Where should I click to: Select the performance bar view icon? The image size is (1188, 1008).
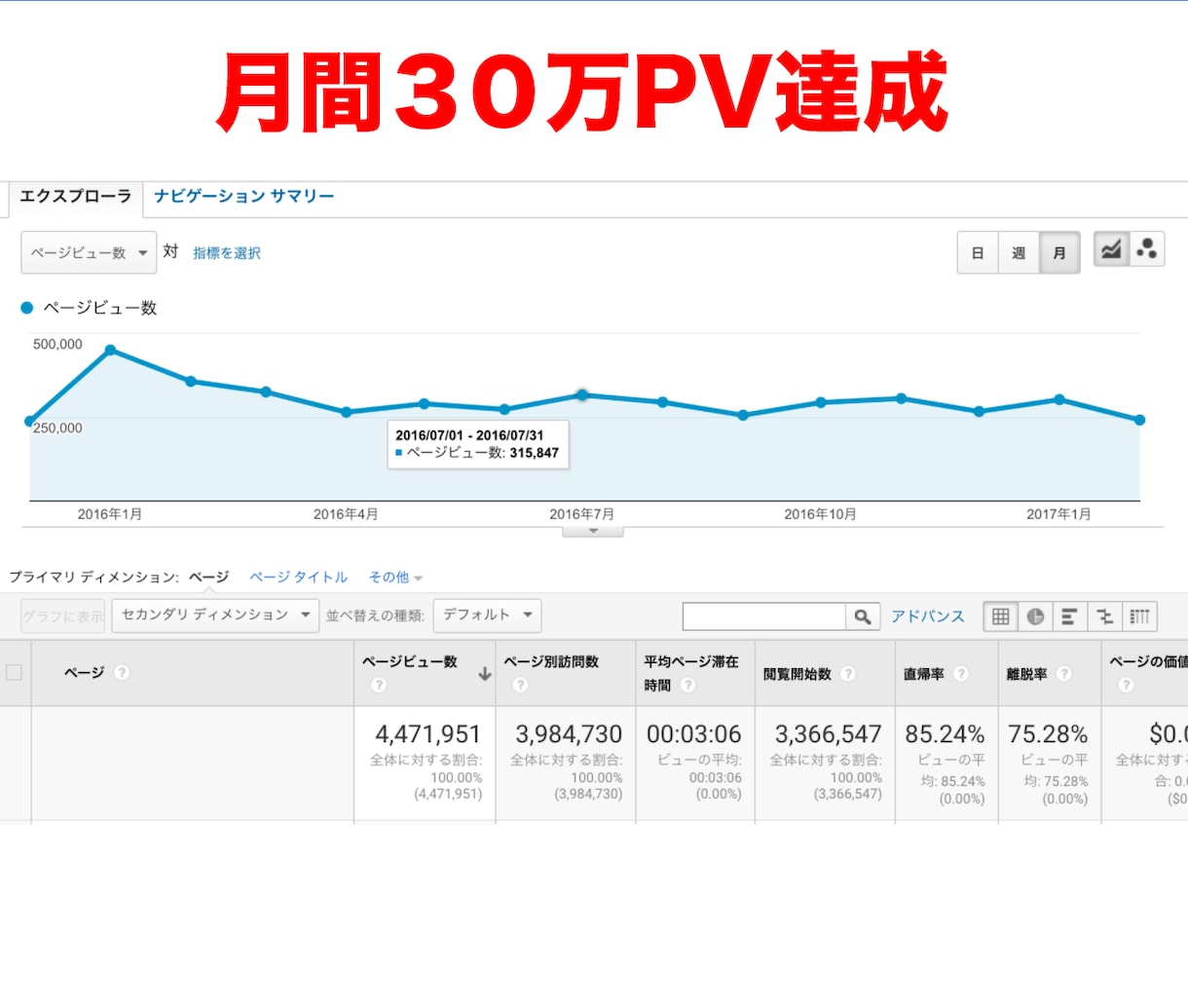(x=1069, y=616)
